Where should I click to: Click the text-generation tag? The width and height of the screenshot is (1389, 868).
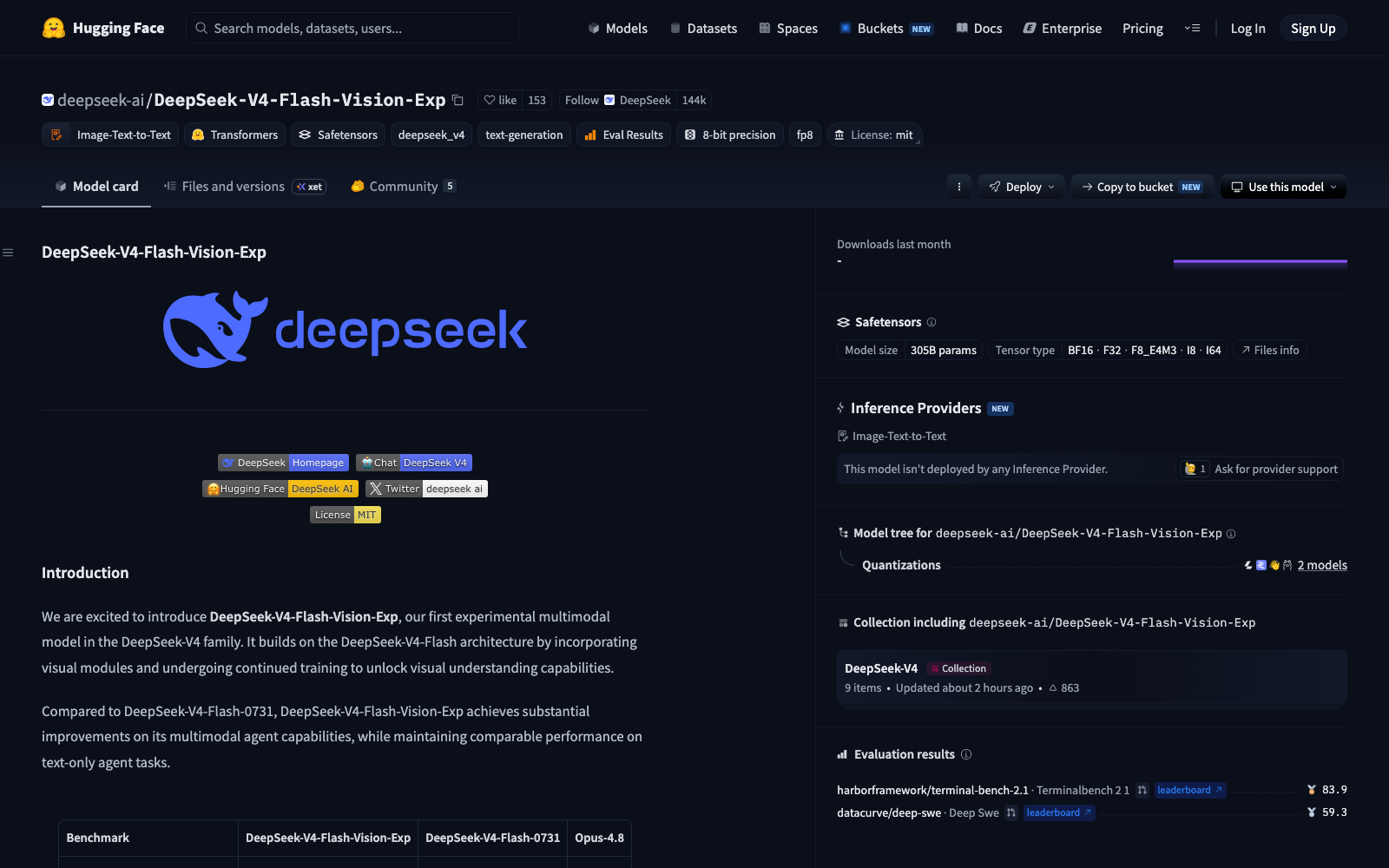[524, 135]
